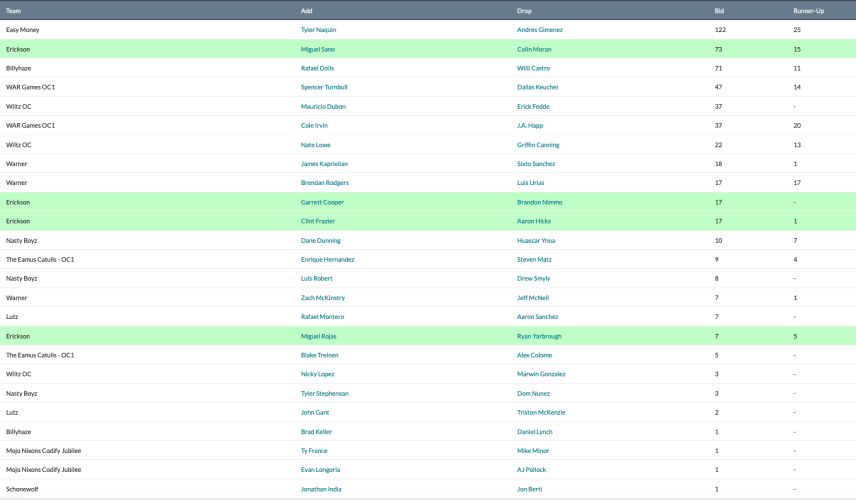The image size is (856, 500).
Task: Open Aaron Hicks player link
Action: (x=534, y=221)
